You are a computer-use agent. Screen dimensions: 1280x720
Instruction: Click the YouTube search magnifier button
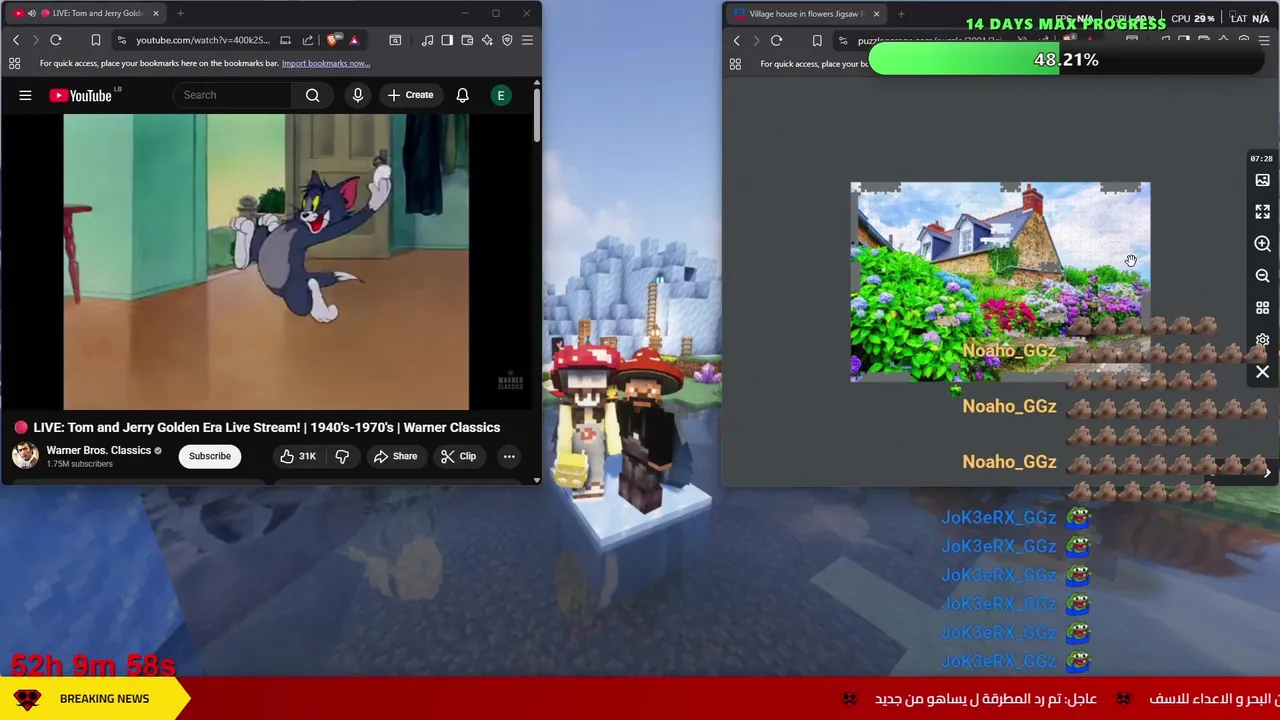pos(312,95)
